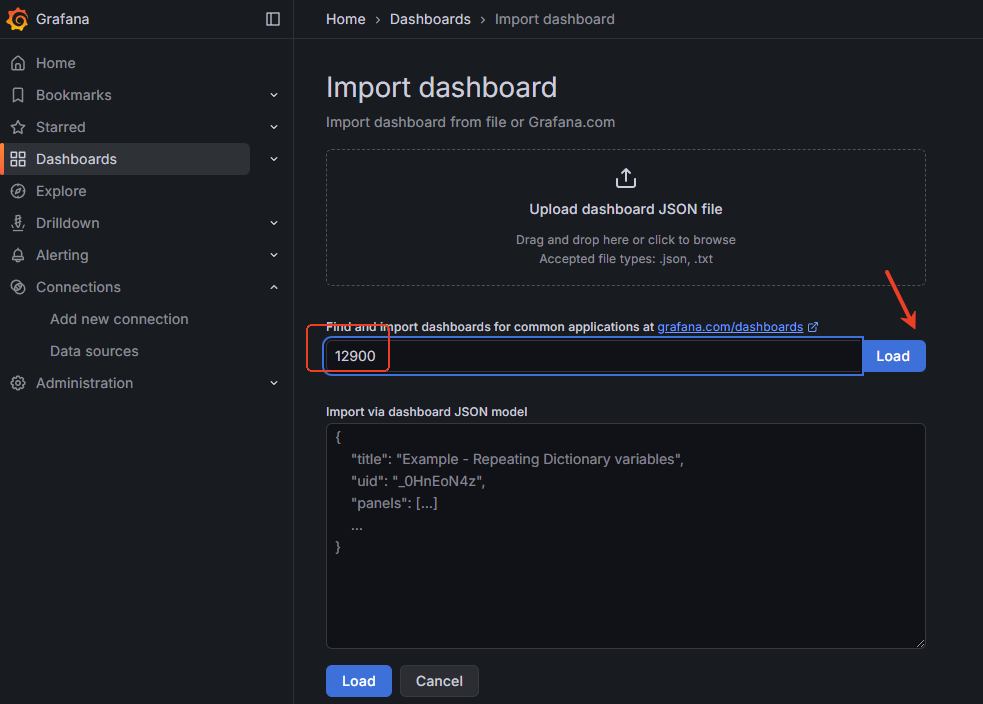The image size is (983, 704).
Task: Go to Starred in the sidebar
Action: [60, 127]
